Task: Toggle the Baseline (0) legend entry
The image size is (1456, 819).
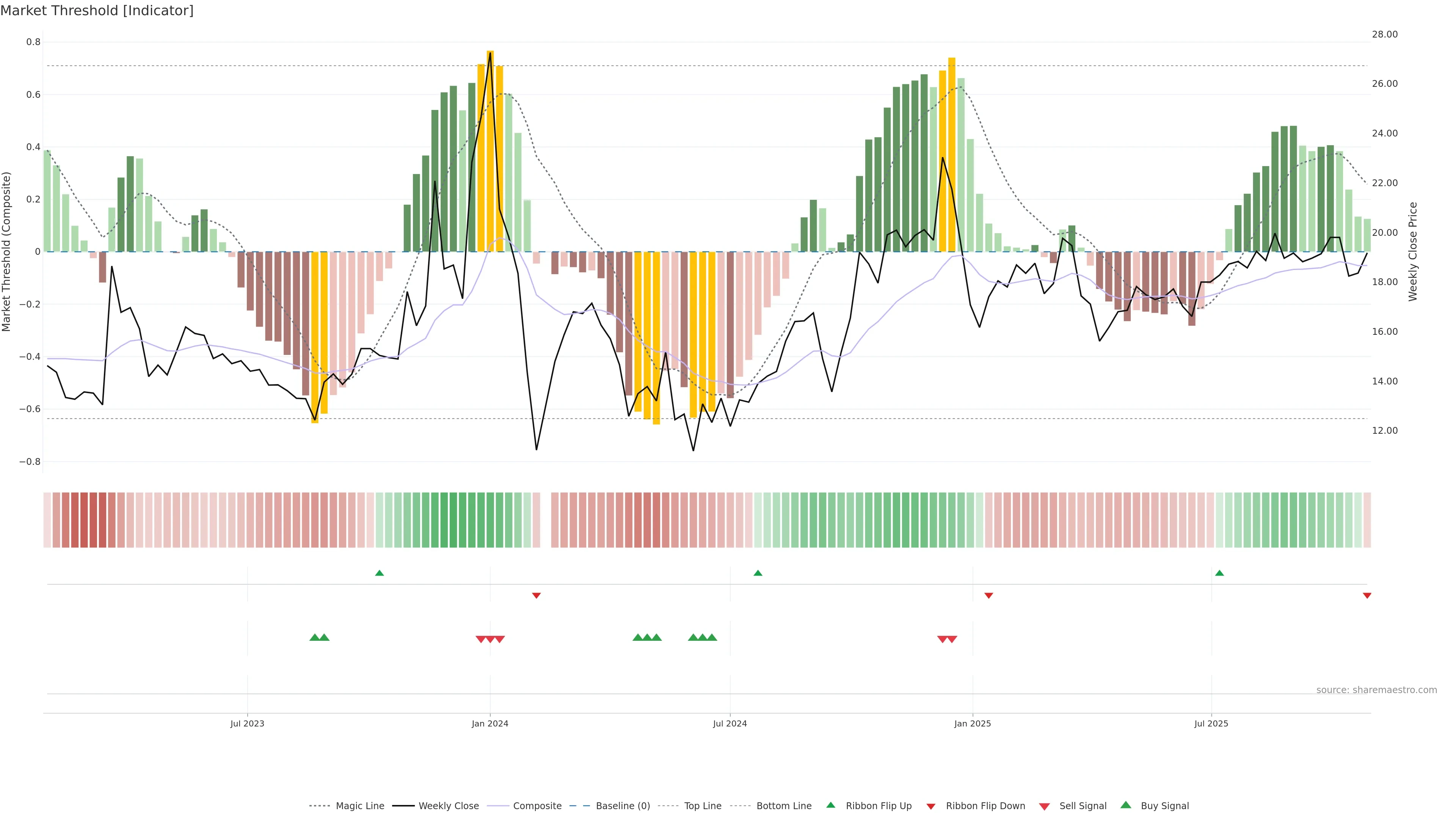Action: [x=623, y=806]
